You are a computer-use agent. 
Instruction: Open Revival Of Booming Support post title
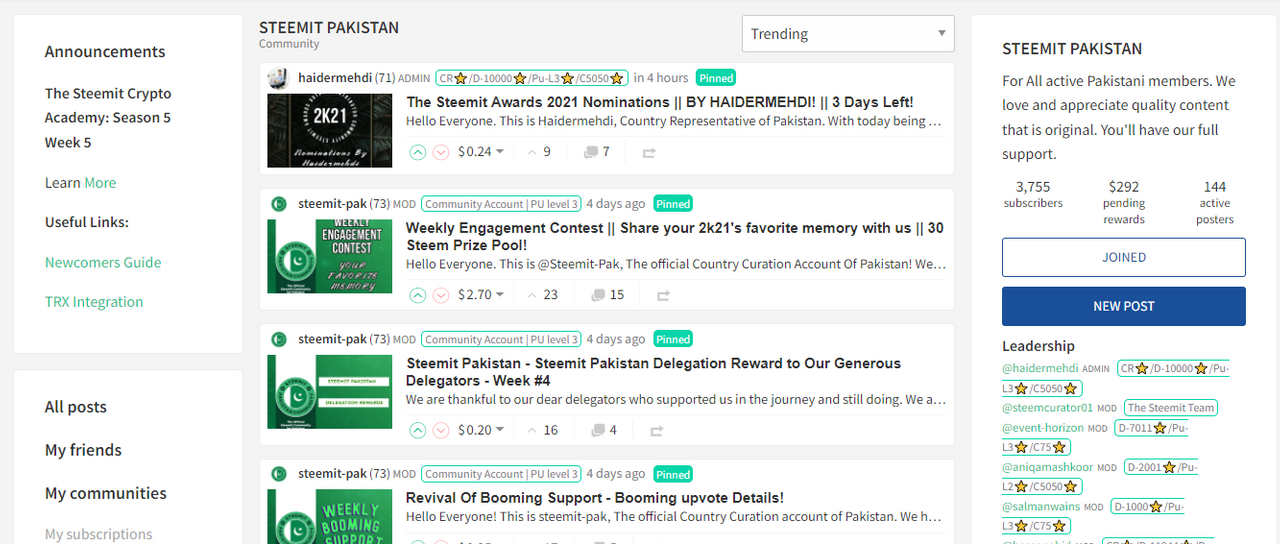(595, 498)
